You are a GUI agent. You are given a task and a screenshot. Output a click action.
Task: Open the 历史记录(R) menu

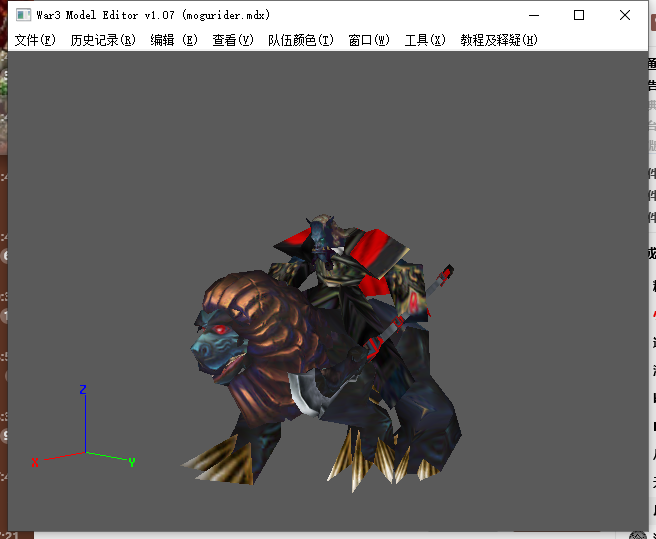pos(103,40)
